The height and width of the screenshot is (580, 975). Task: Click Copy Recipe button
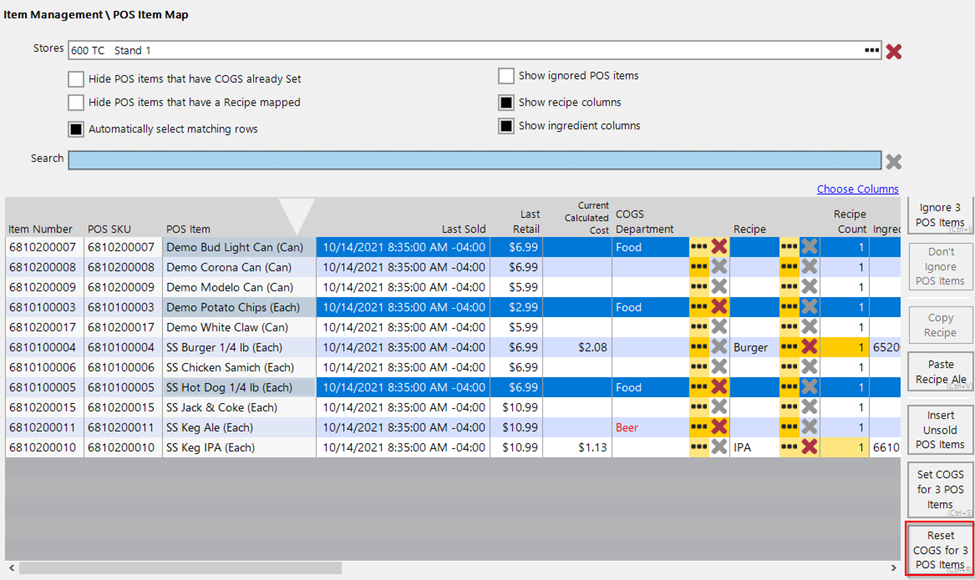[x=940, y=325]
